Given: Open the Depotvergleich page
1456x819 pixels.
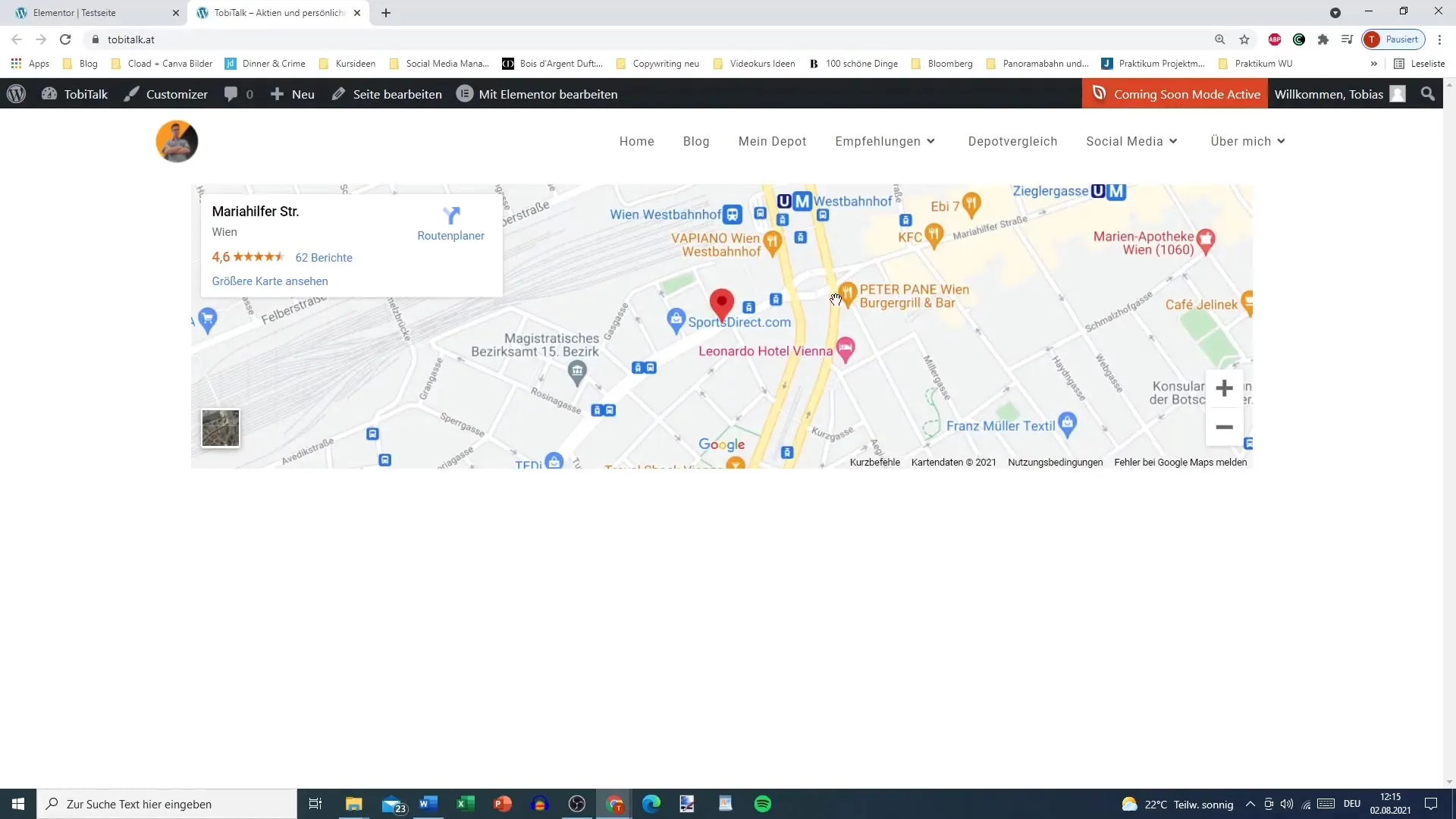Looking at the screenshot, I should point(1012,141).
